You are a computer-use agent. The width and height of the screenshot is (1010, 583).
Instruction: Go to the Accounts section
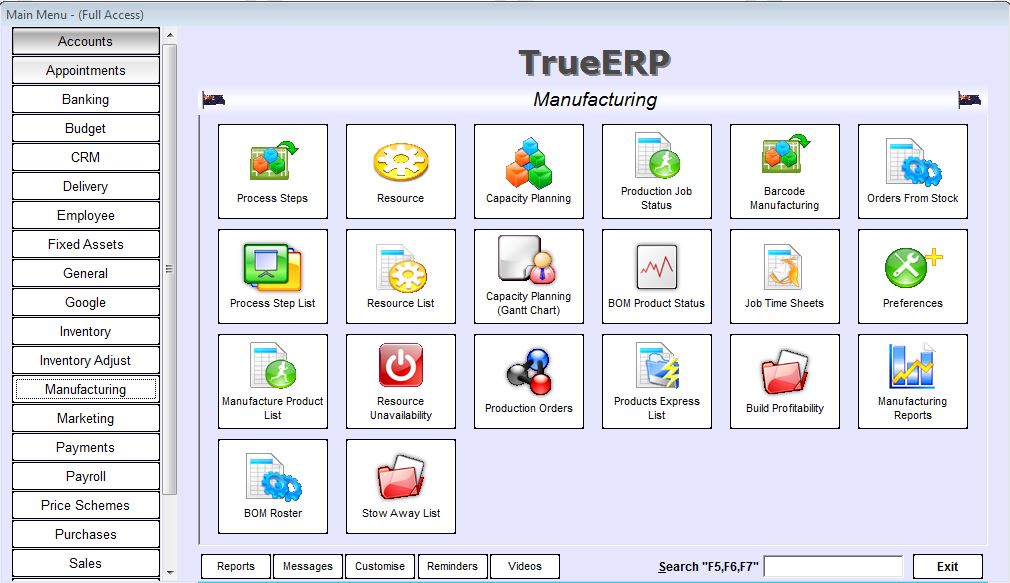tap(86, 42)
